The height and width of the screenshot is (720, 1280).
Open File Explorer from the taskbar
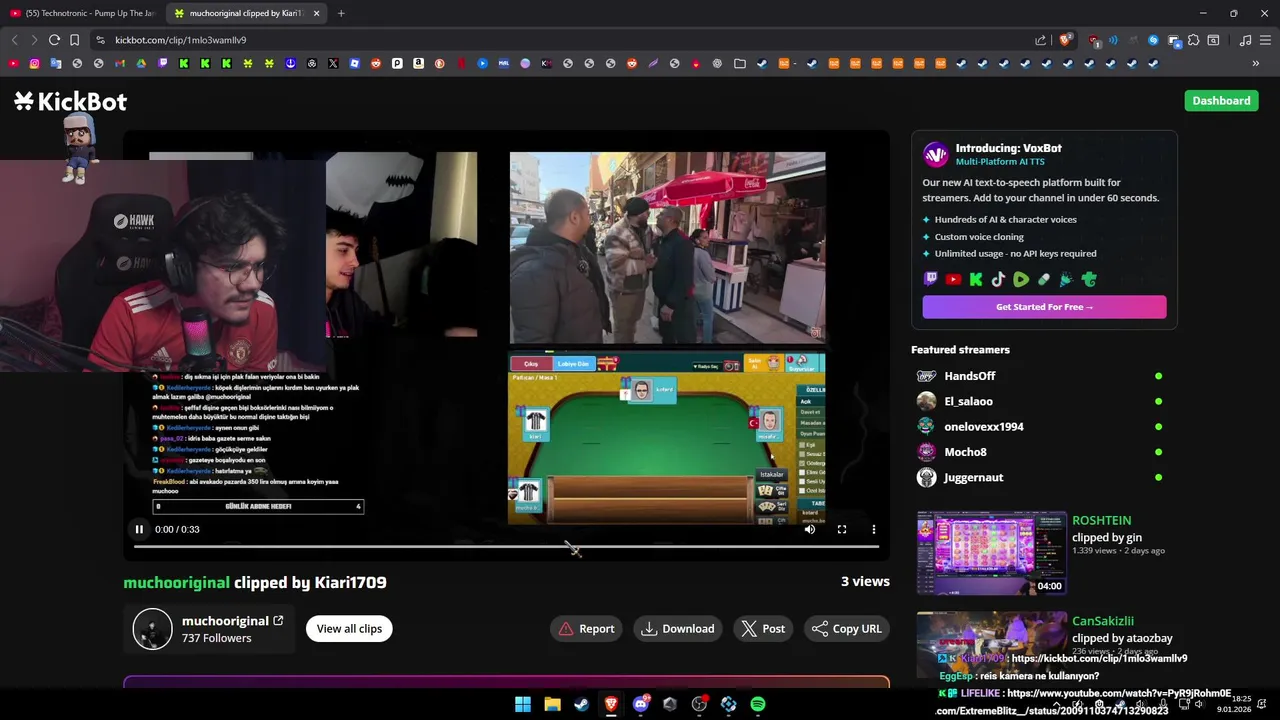click(552, 704)
